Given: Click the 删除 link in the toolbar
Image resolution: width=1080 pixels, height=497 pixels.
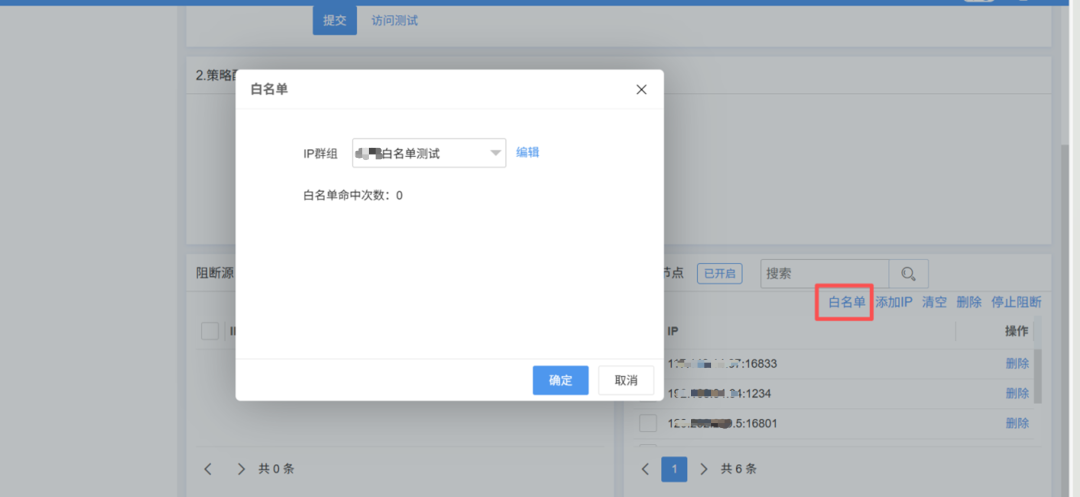Looking at the screenshot, I should tap(969, 302).
